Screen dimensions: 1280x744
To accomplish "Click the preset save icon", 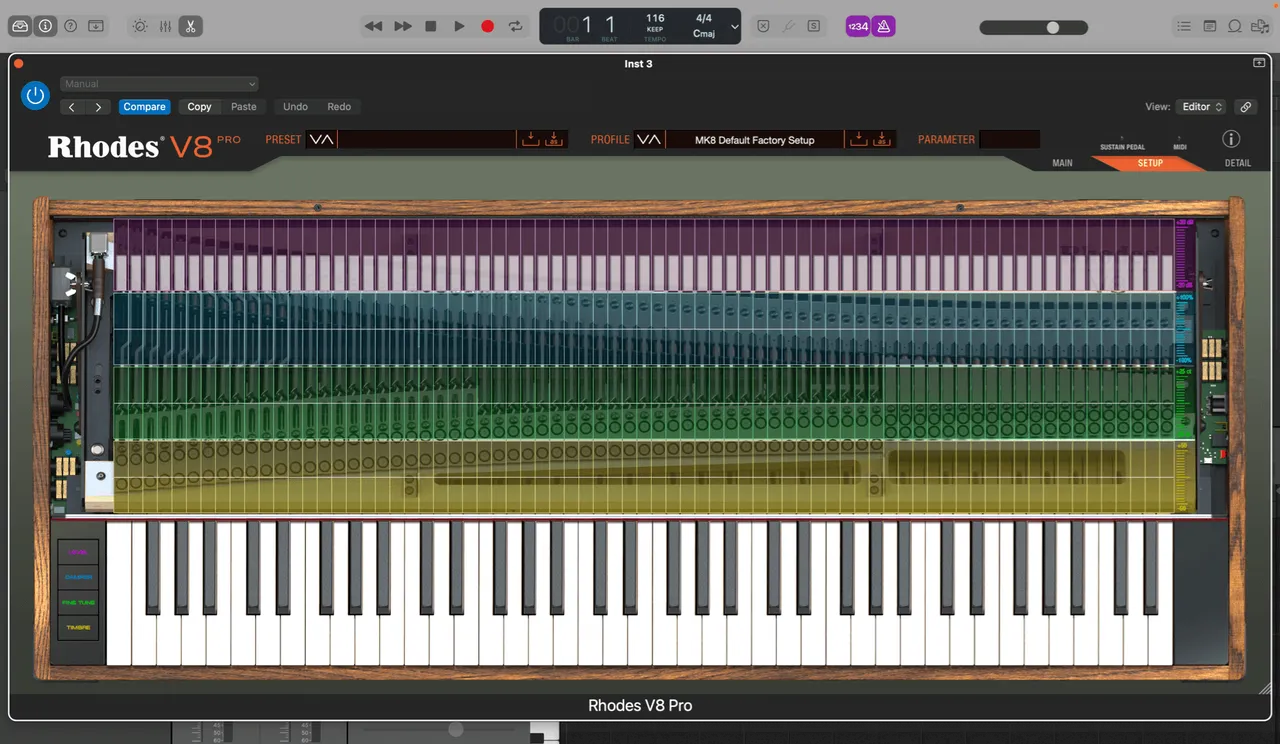I will [x=530, y=139].
